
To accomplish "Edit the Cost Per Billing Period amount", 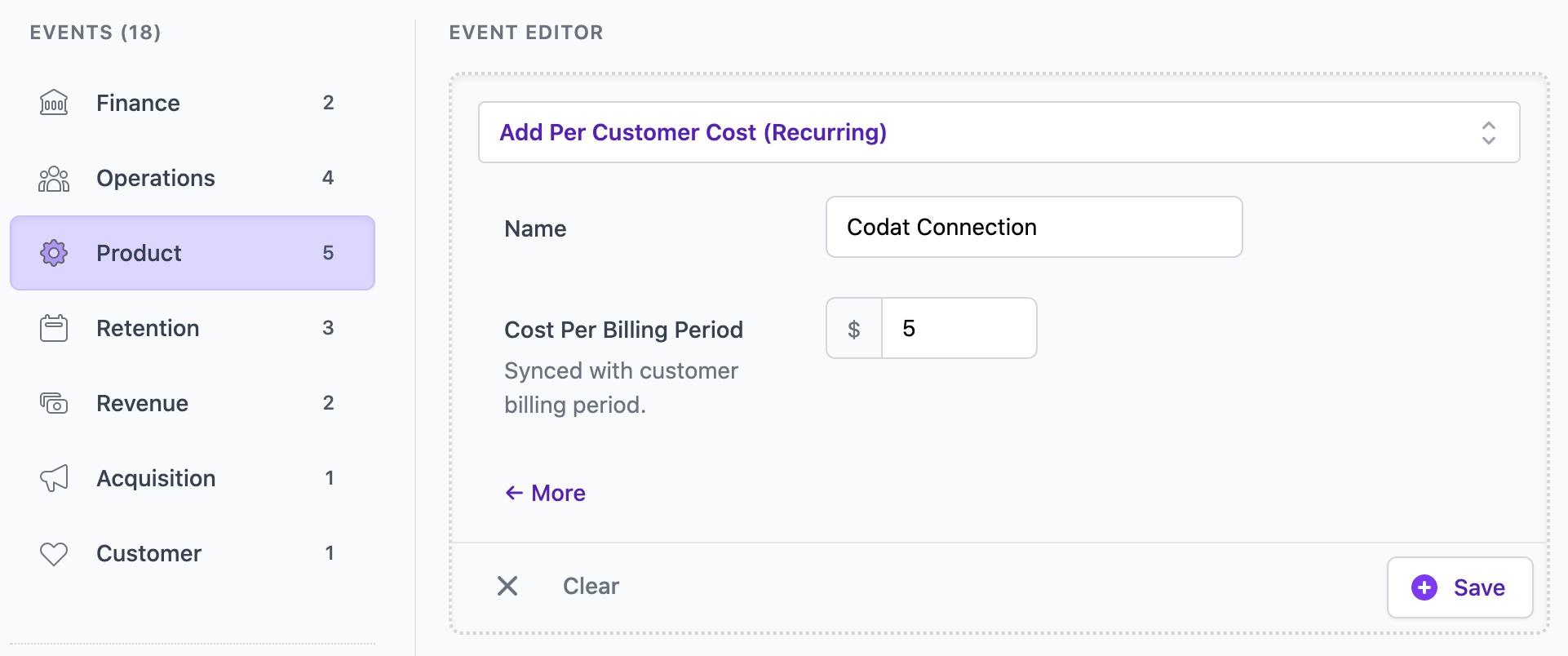I will point(959,328).
